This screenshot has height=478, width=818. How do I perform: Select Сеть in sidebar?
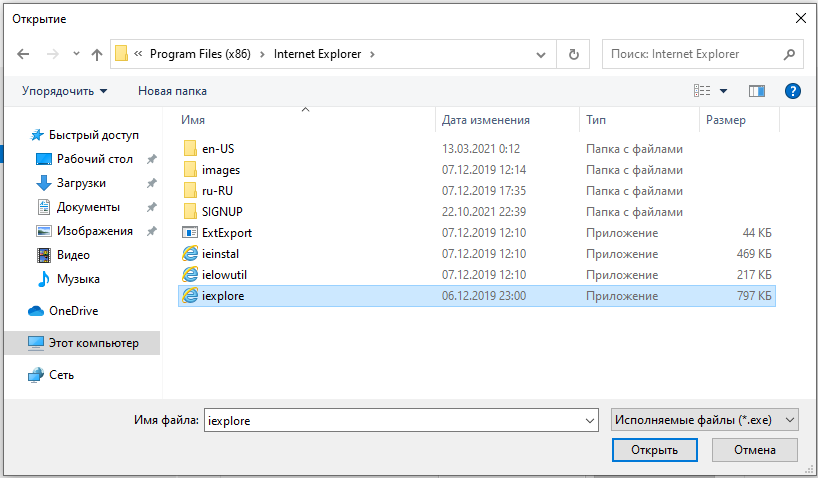click(x=61, y=375)
